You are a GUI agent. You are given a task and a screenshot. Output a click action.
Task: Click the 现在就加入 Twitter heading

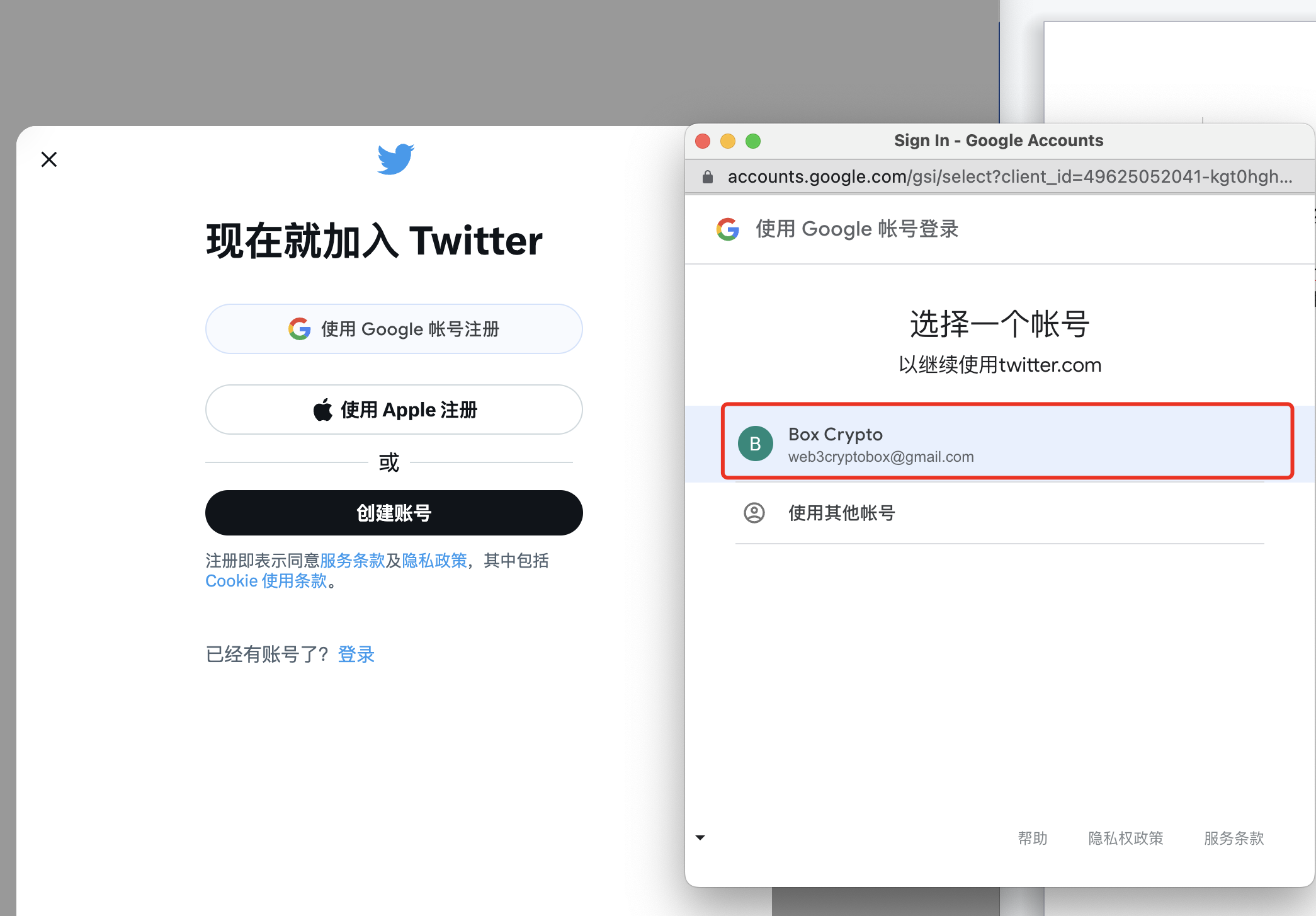click(375, 241)
